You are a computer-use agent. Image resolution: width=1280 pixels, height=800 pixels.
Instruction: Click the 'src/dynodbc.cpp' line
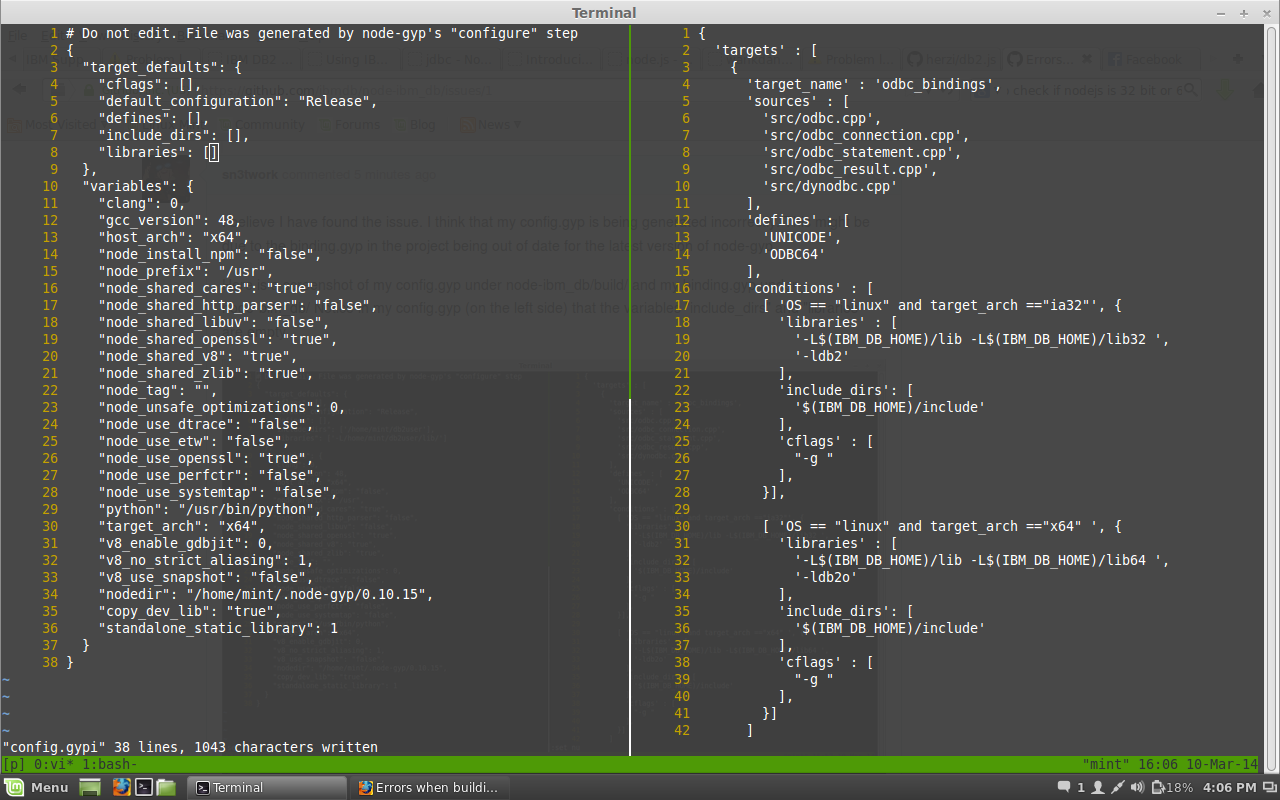(830, 186)
